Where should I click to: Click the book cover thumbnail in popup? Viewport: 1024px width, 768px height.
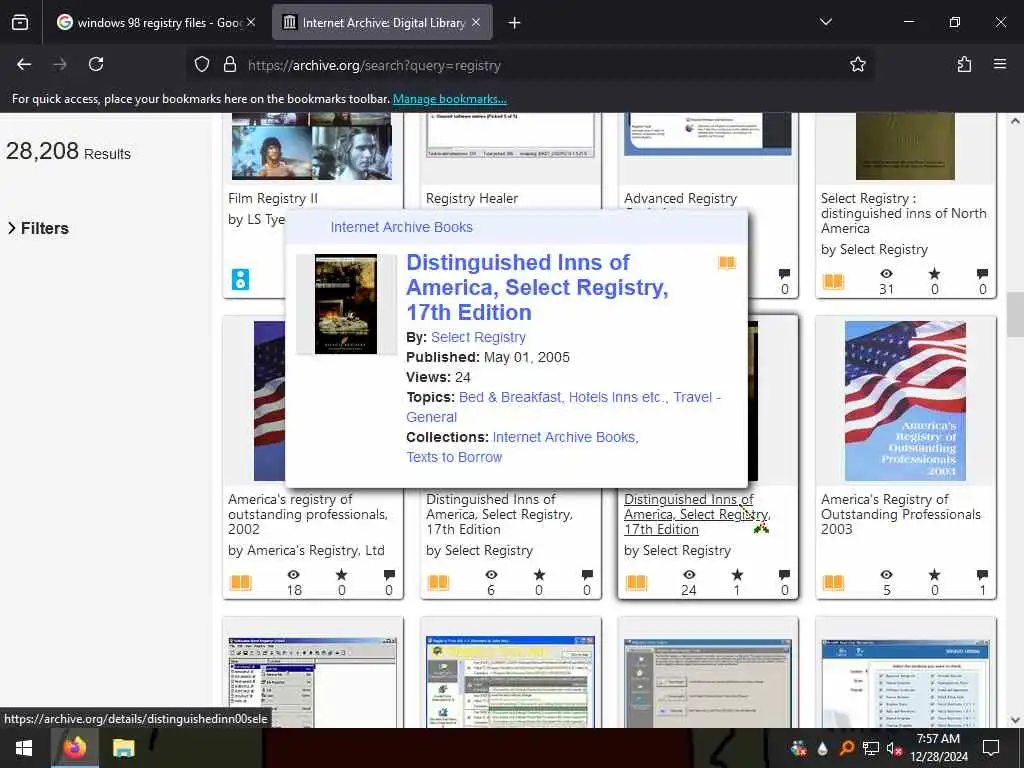345,304
